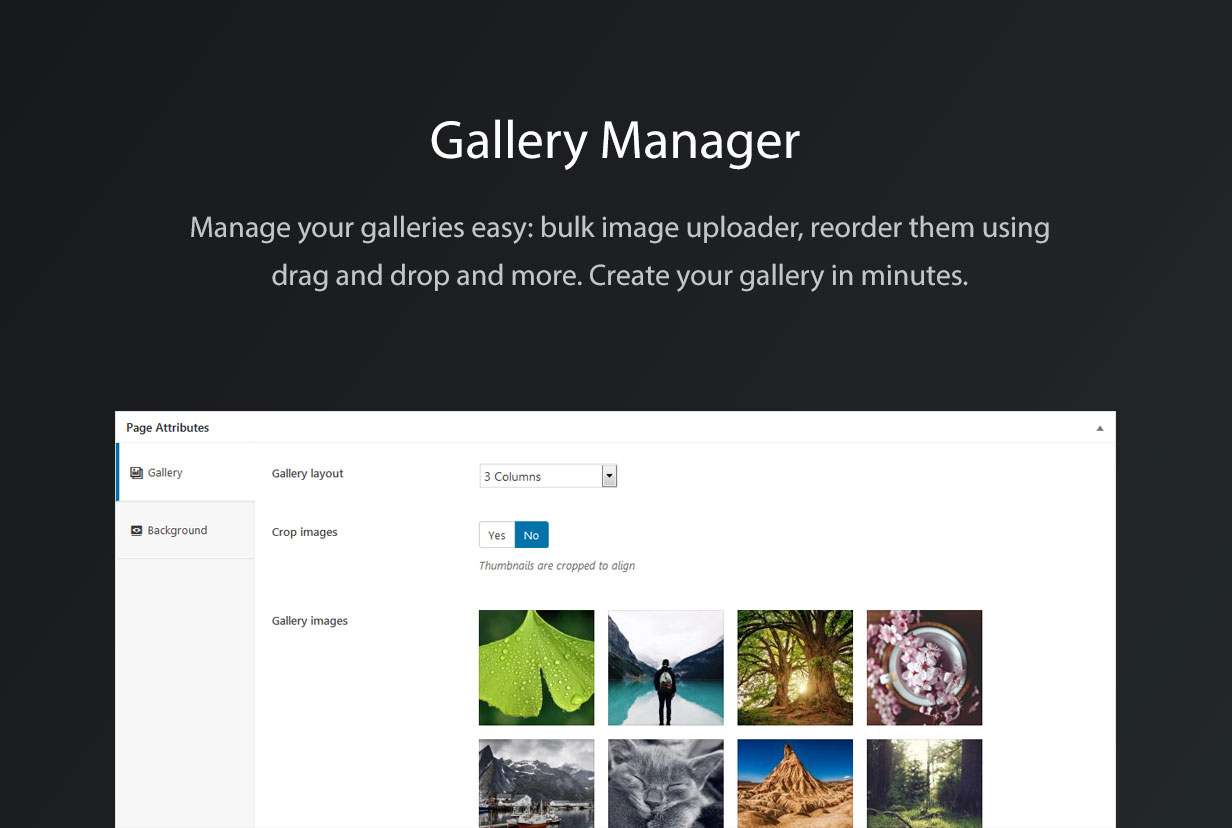Image resolution: width=1232 pixels, height=828 pixels.
Task: Select the hiker at lake thumbnail
Action: click(666, 668)
